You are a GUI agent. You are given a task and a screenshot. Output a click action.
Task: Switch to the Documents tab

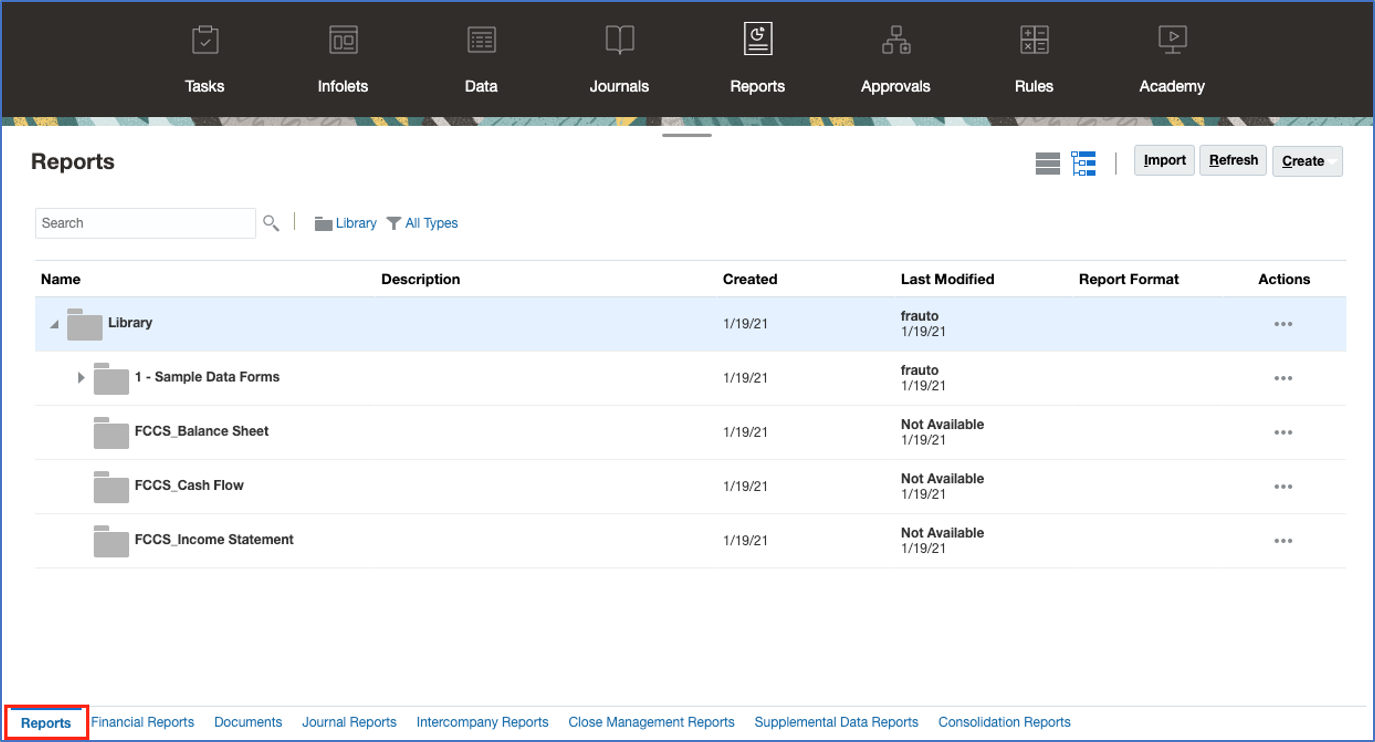[x=248, y=722]
